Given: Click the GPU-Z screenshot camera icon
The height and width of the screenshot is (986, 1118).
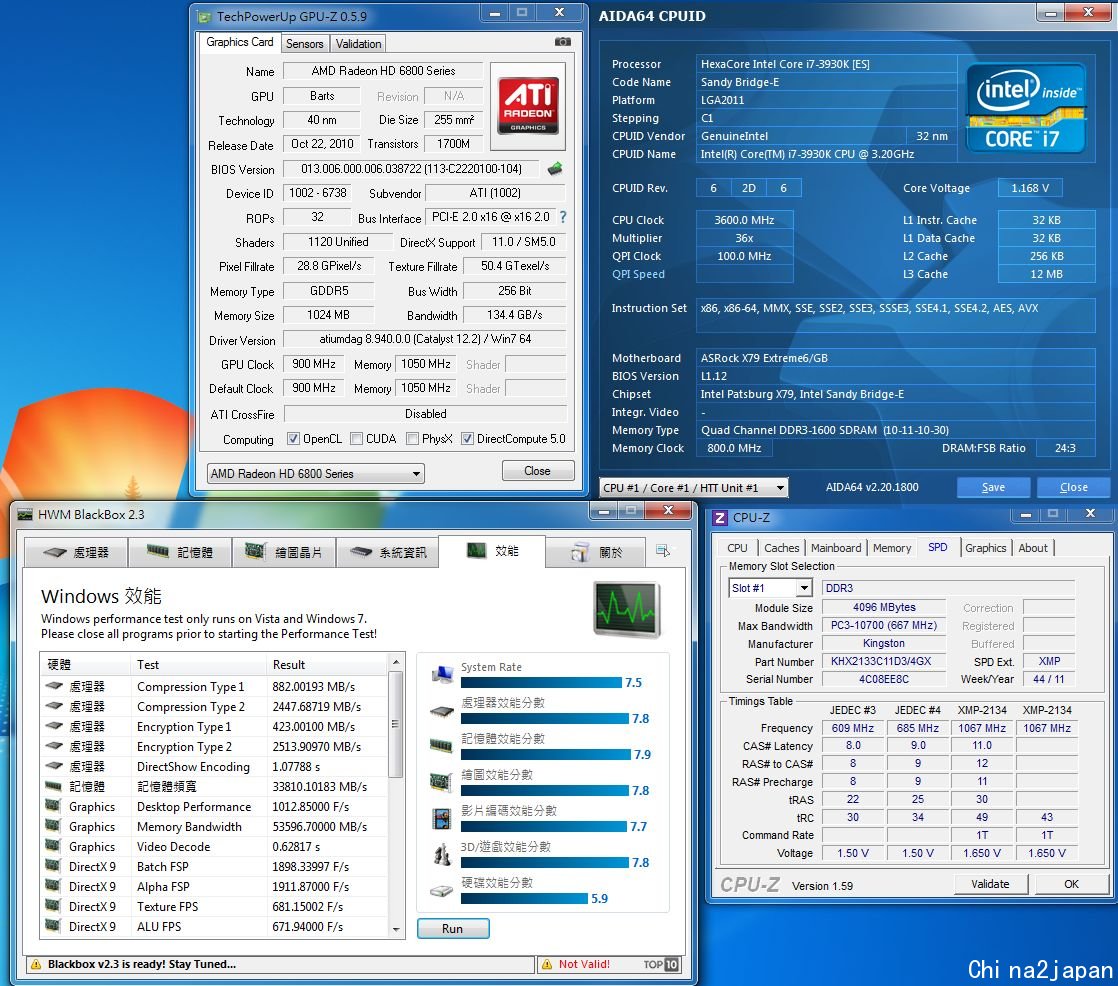Looking at the screenshot, I should coord(563,42).
